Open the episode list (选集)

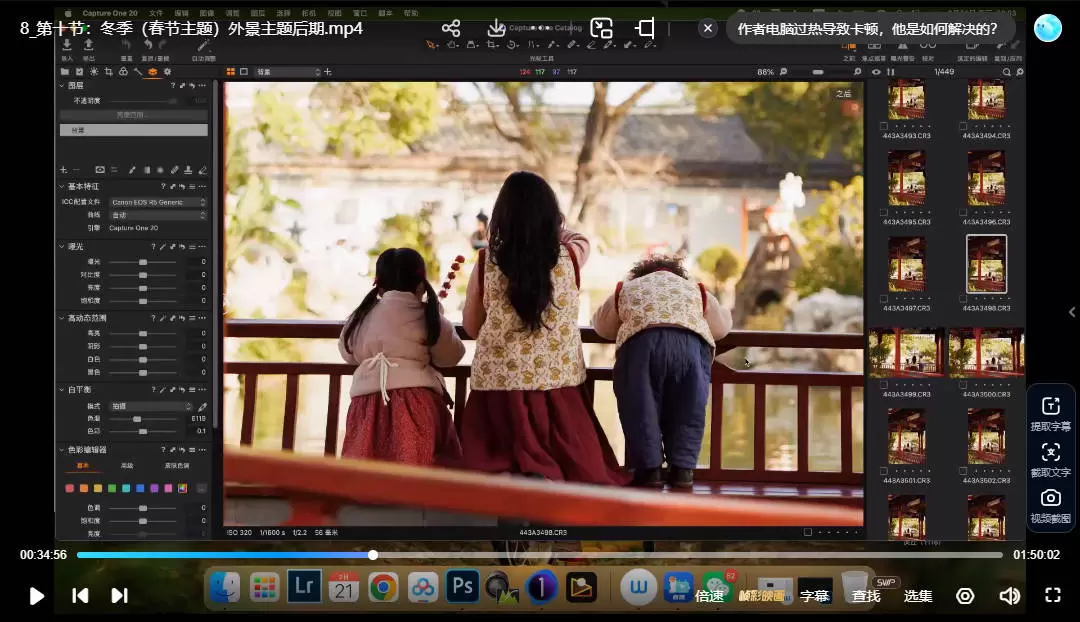(918, 596)
